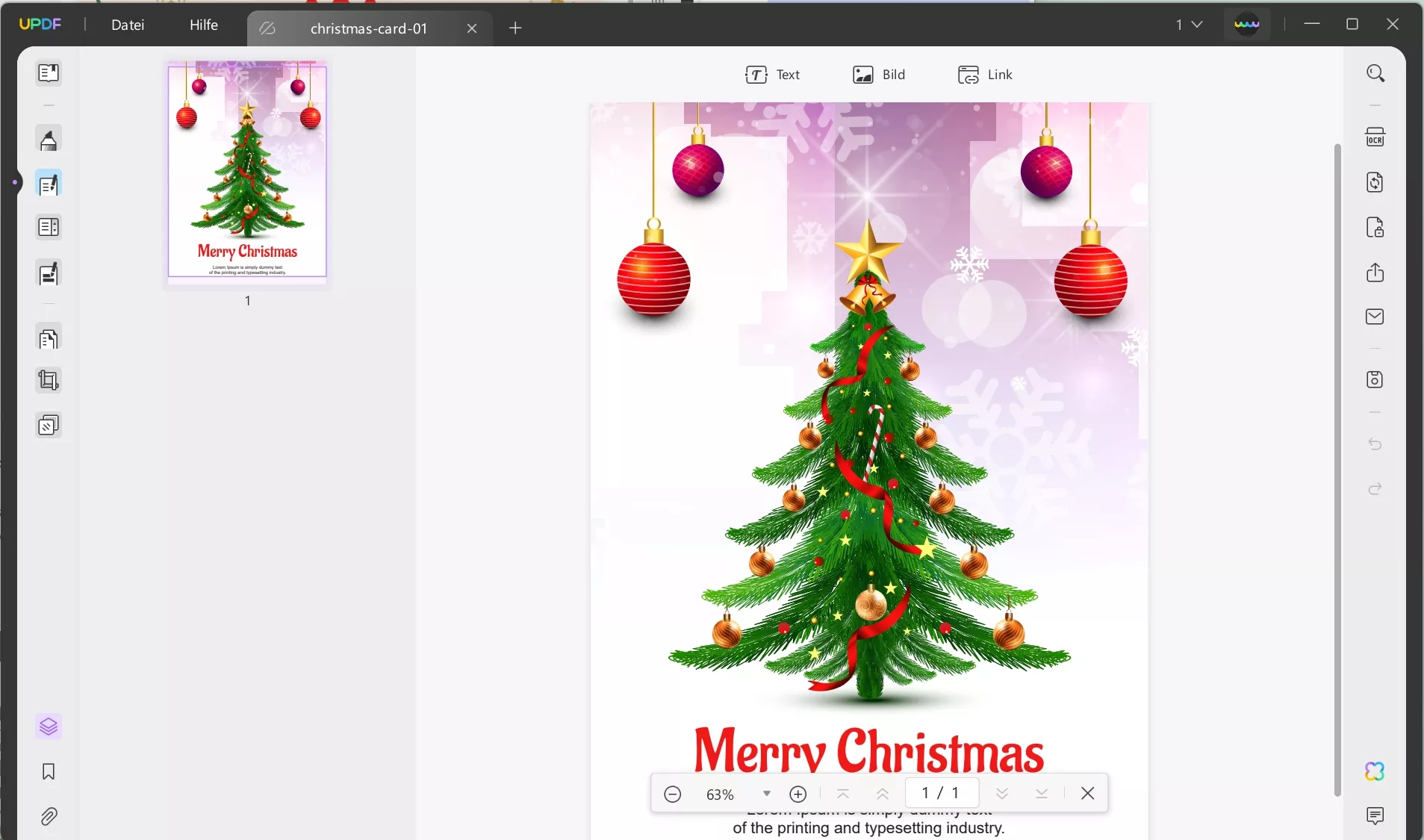1424x840 pixels.
Task: Open the Convert PDF tool
Action: point(1375,182)
